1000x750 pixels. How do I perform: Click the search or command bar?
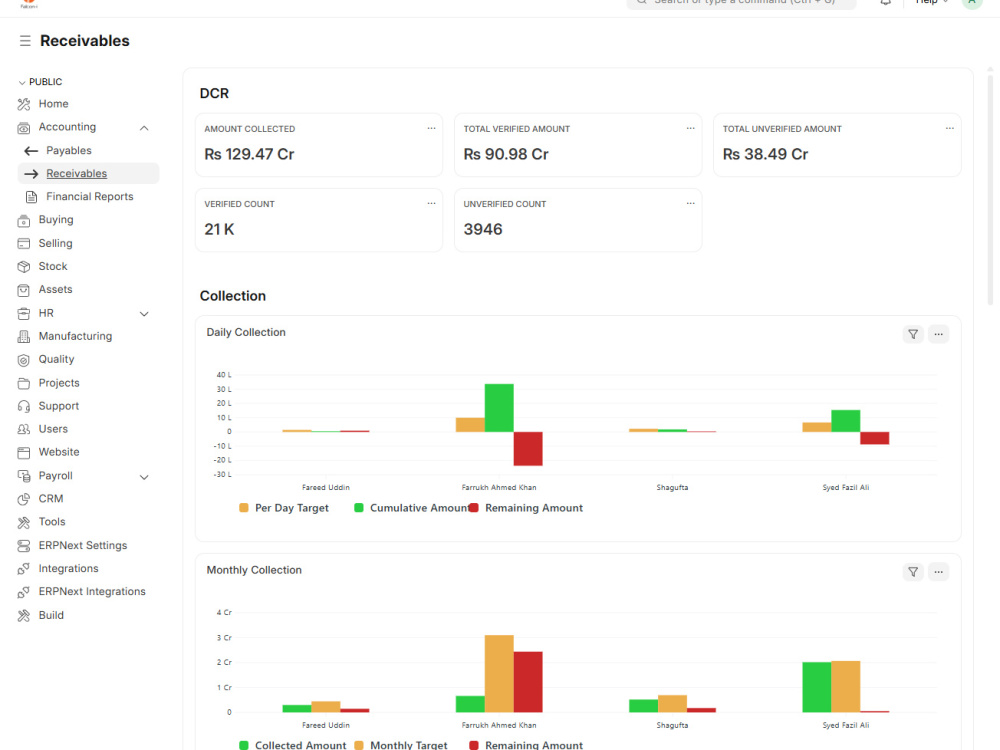pos(741,3)
